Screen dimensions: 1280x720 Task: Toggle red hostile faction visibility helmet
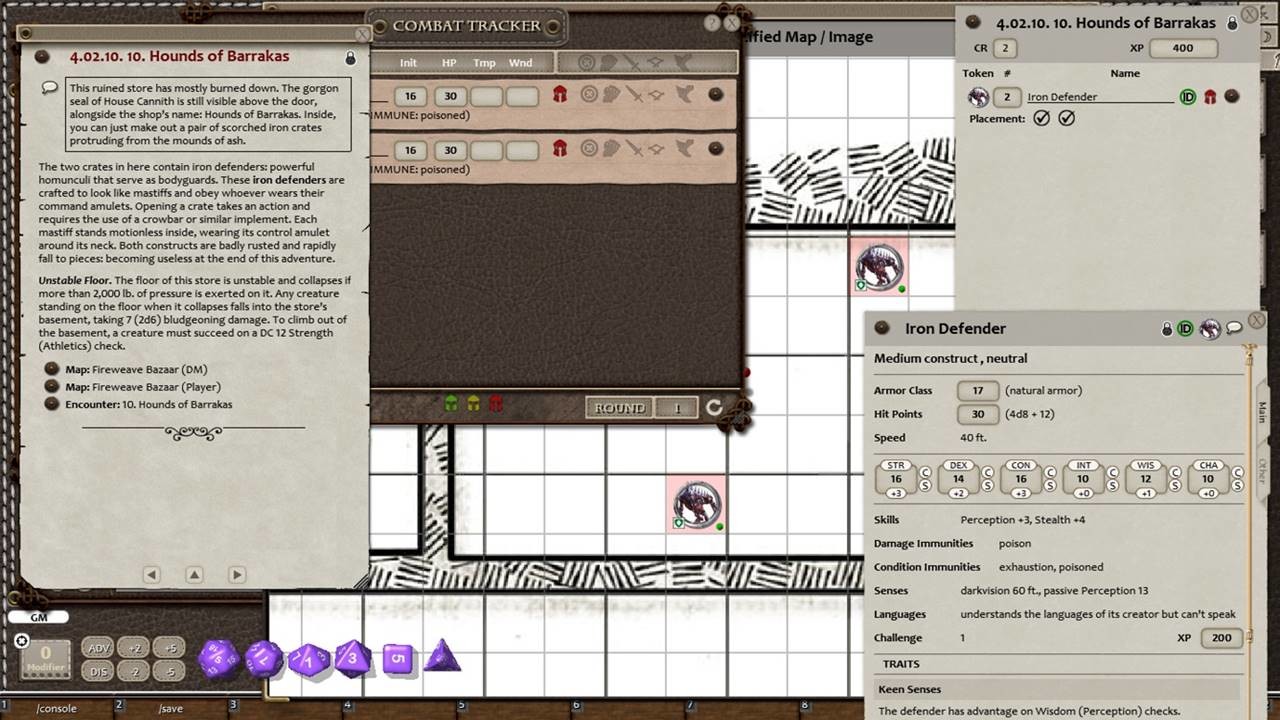(x=495, y=404)
